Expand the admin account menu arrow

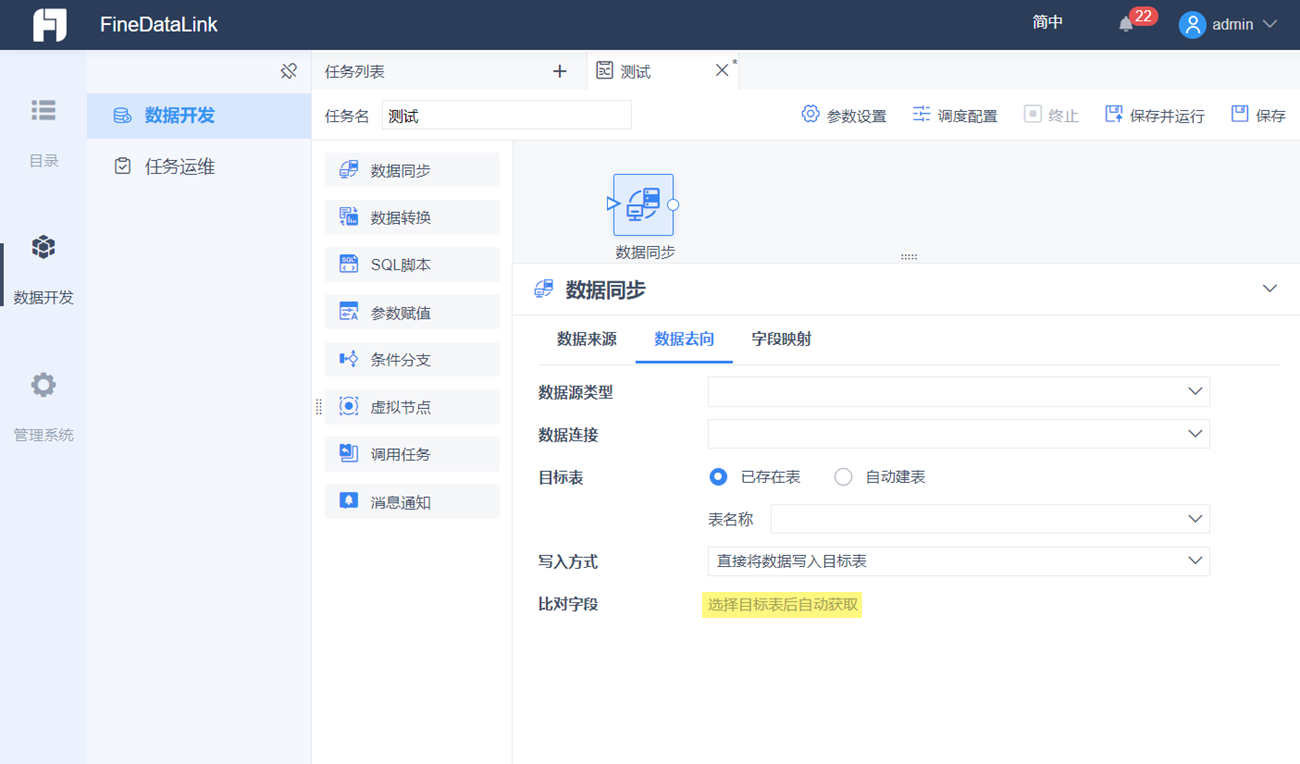tap(1270, 24)
